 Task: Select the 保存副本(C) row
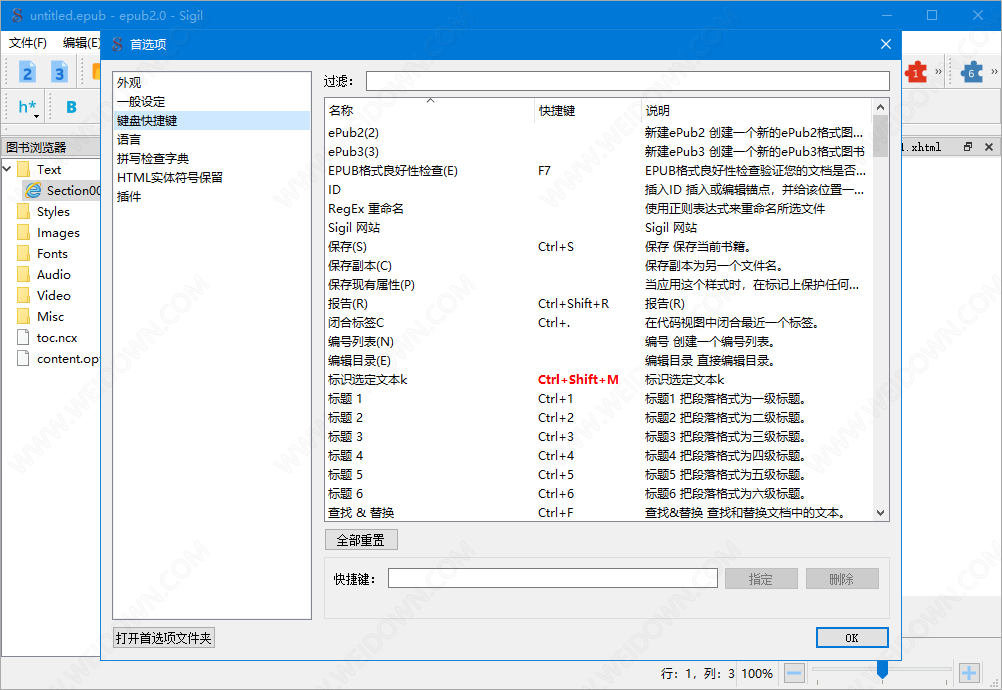point(598,266)
